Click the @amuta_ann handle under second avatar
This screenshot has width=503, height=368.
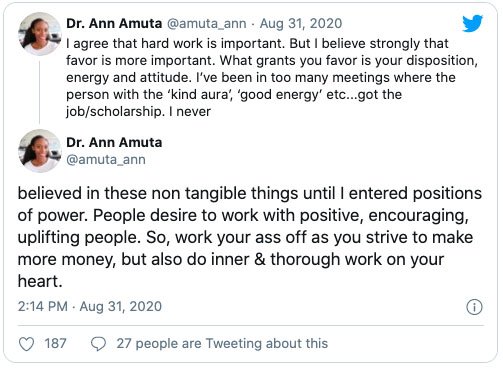[x=106, y=160]
